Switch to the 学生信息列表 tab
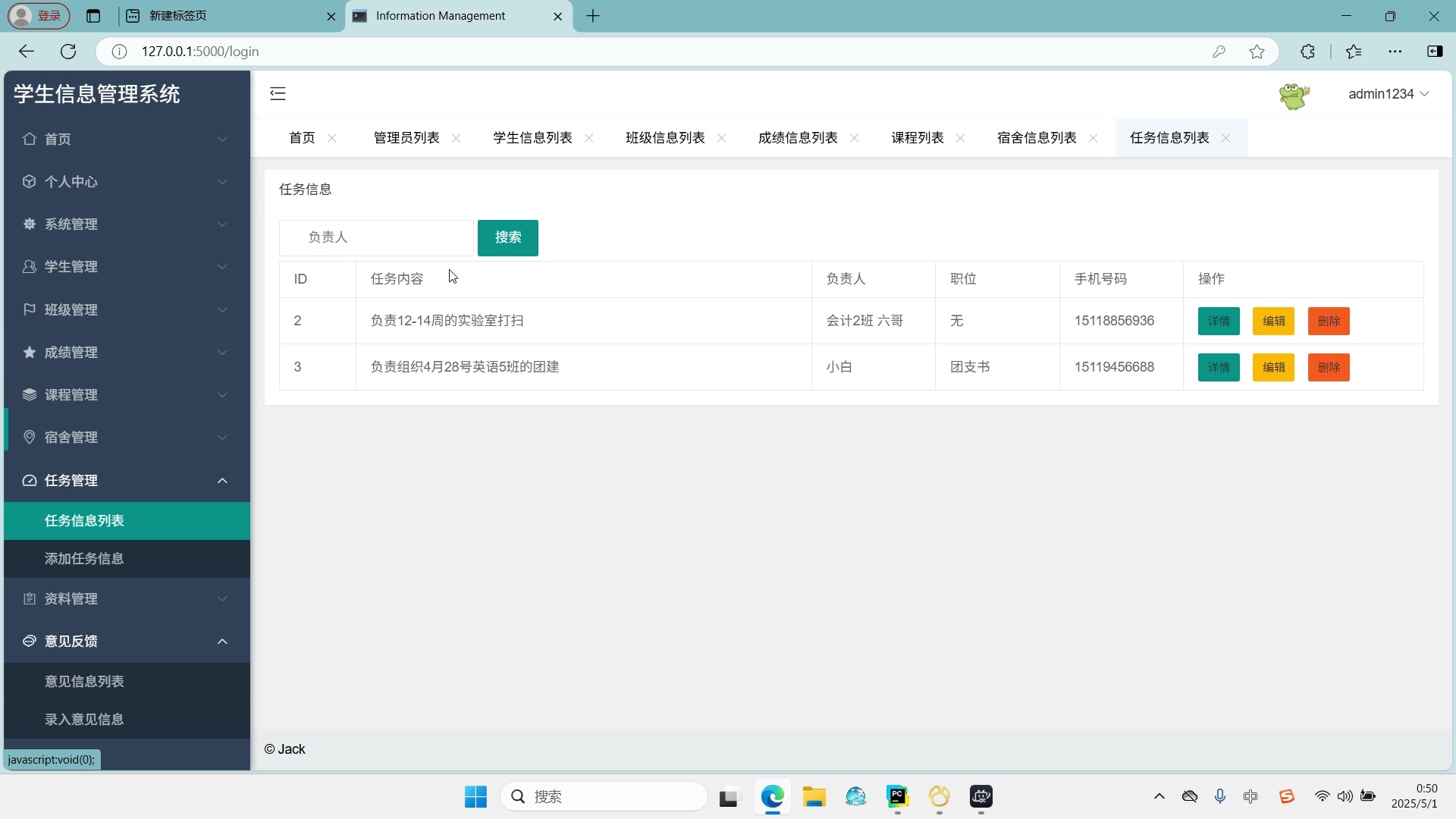This screenshot has width=1456, height=819. [x=532, y=137]
